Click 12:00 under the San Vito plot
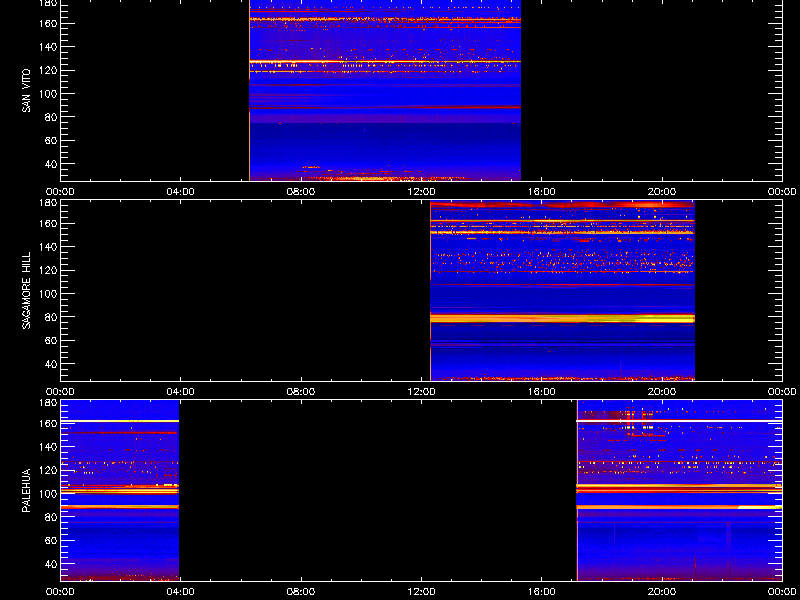 (x=421, y=192)
